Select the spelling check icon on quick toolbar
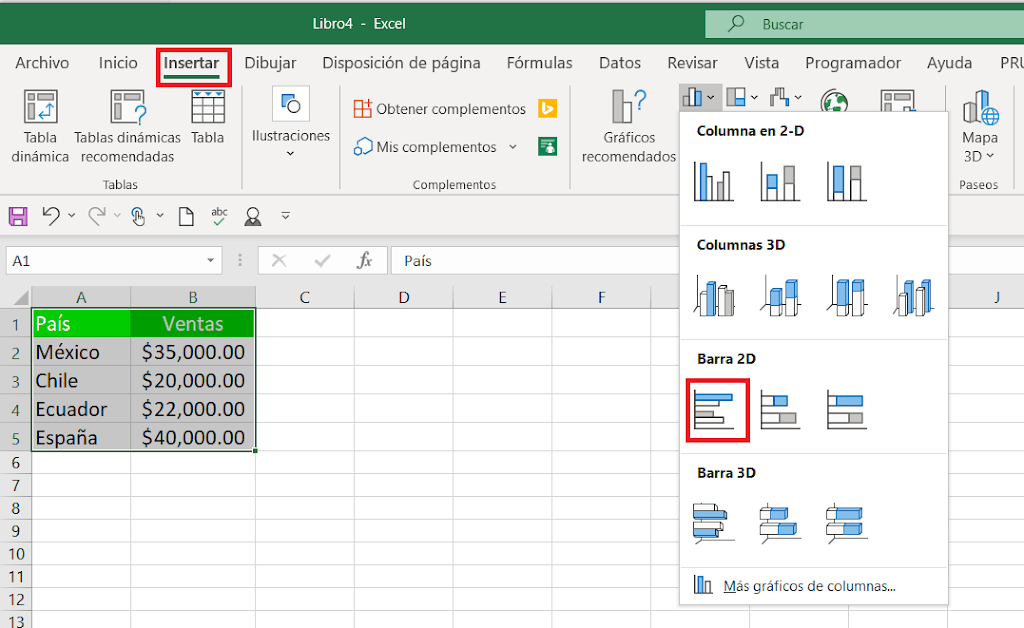1024x628 pixels. tap(220, 215)
